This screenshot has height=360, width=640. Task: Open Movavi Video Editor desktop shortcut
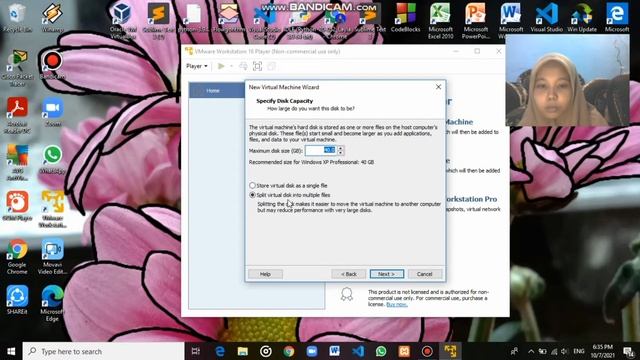52,256
